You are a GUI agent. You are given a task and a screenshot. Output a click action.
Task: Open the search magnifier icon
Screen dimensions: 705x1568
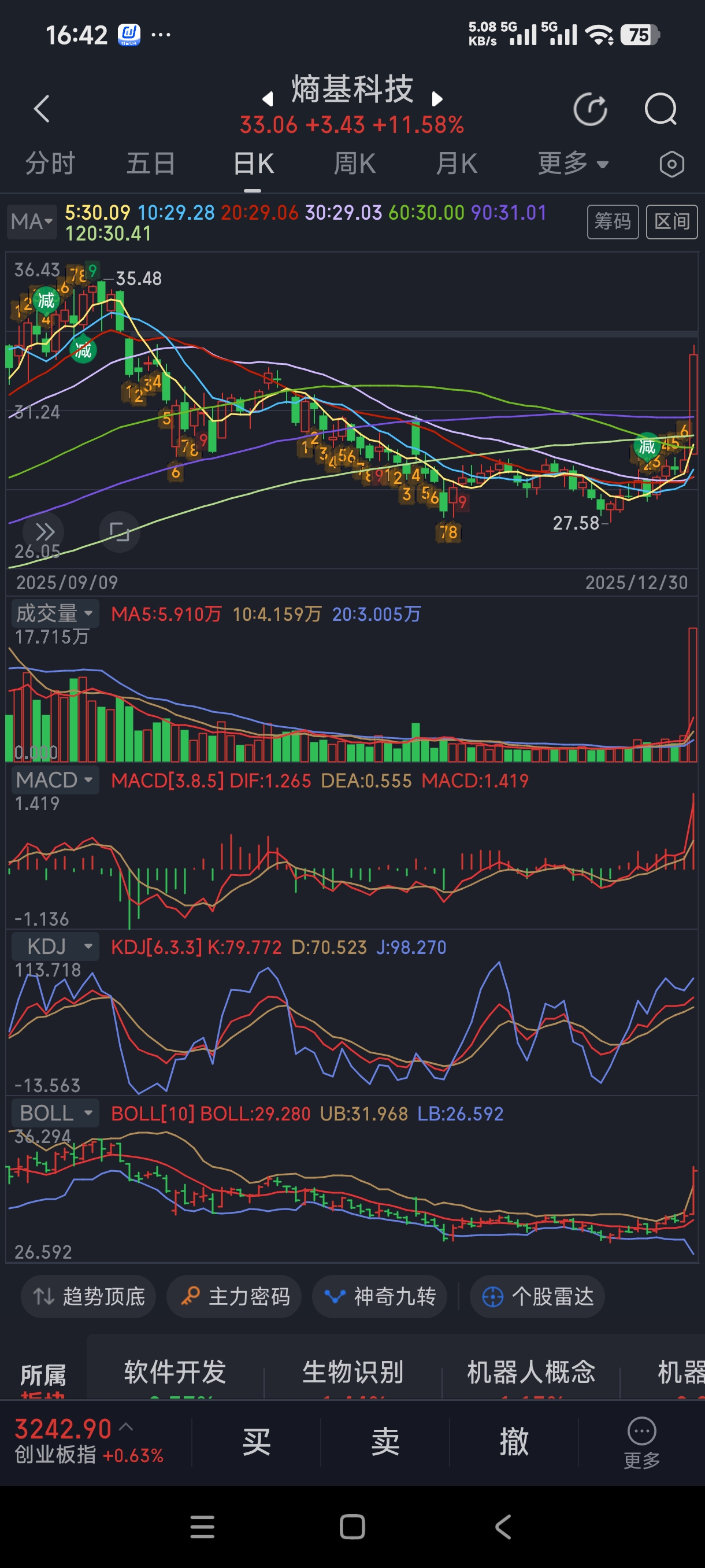click(661, 110)
